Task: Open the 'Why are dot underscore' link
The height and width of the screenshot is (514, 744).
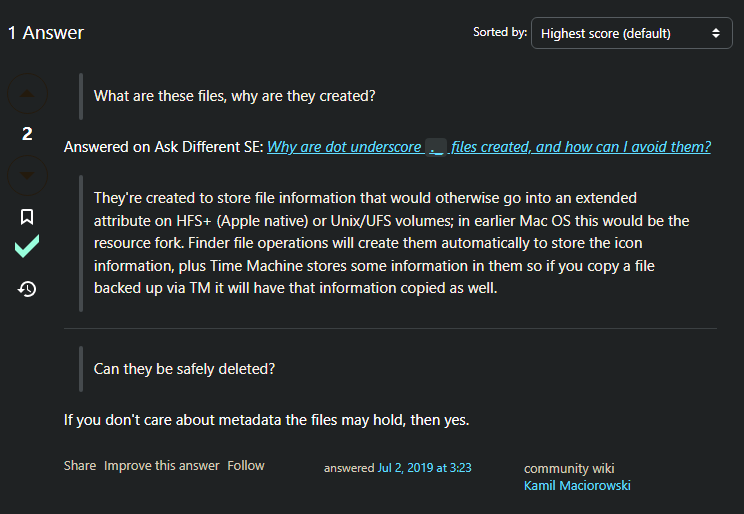Action: [489, 147]
